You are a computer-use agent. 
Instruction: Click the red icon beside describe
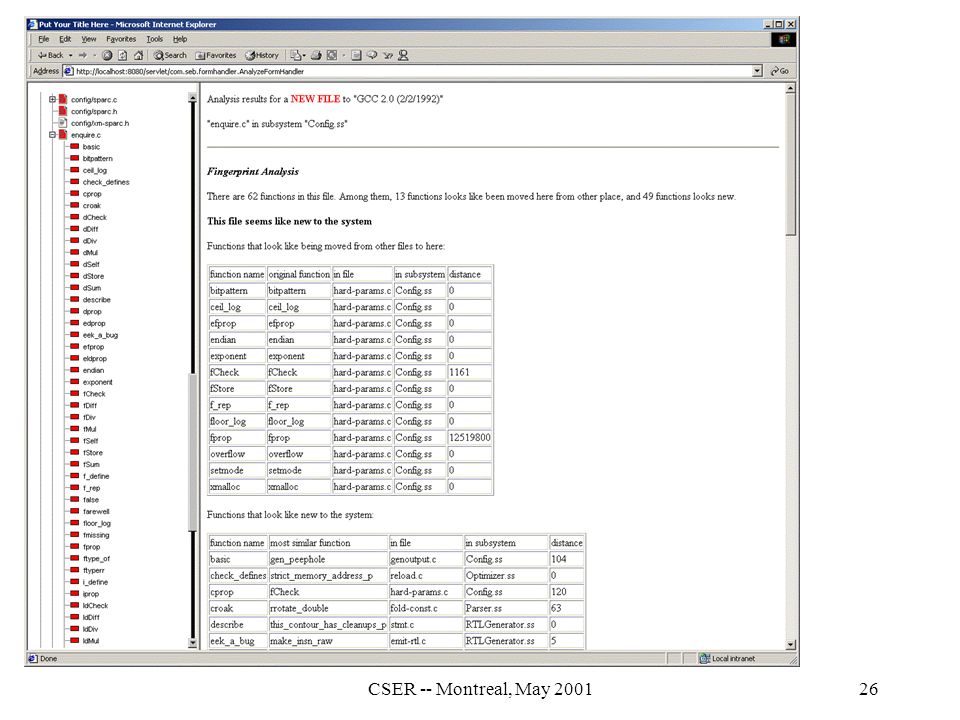click(75, 299)
